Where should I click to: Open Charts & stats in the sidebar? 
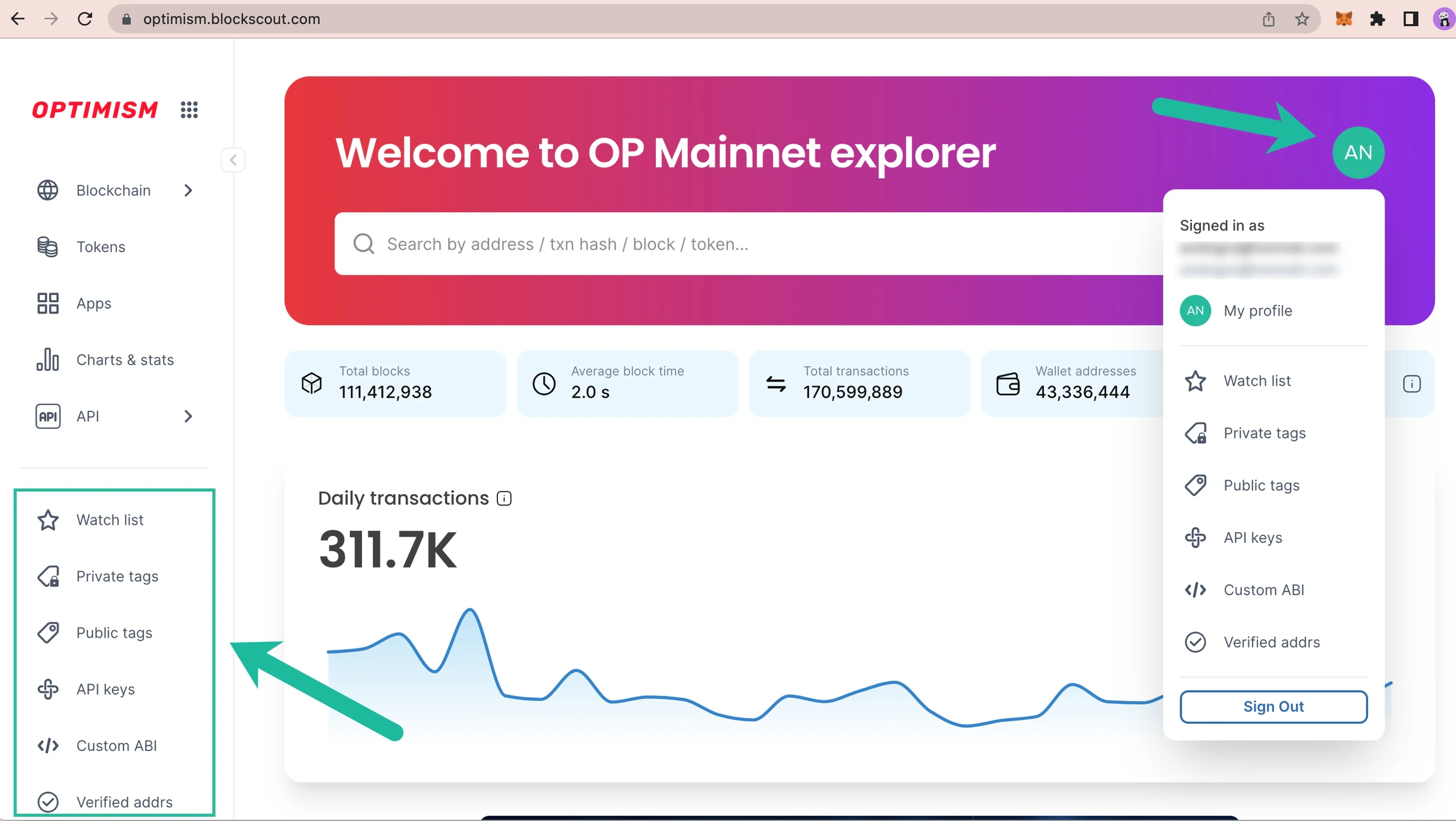pos(124,360)
